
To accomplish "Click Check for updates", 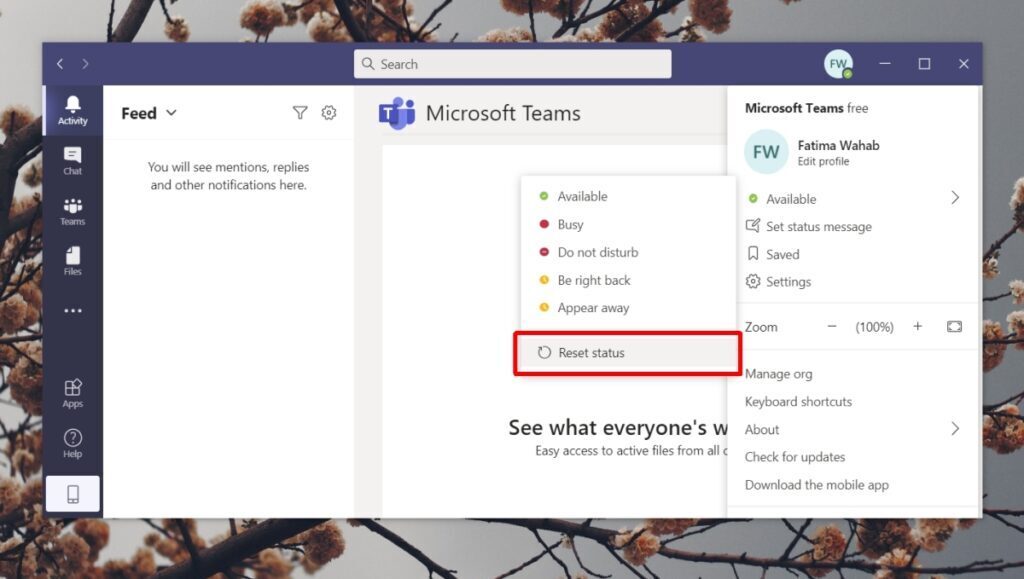I will coord(795,457).
